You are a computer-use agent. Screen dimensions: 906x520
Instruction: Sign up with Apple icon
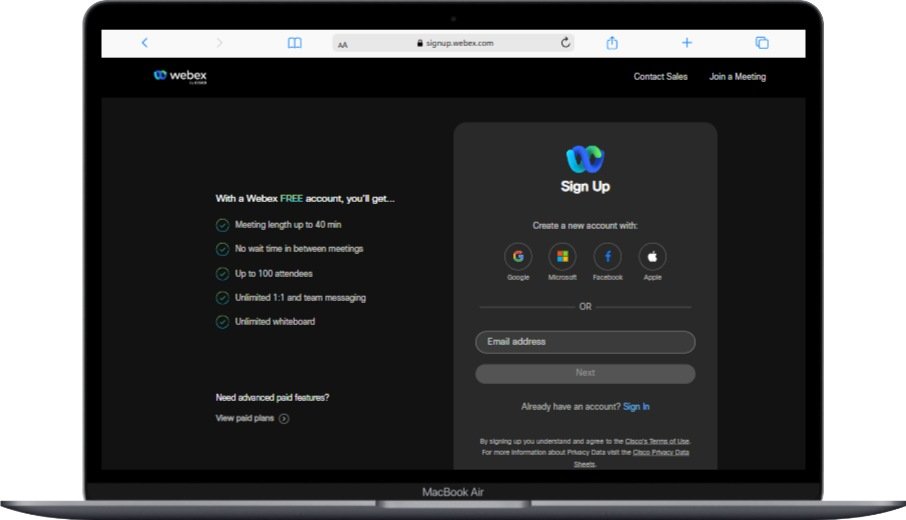pos(652,257)
